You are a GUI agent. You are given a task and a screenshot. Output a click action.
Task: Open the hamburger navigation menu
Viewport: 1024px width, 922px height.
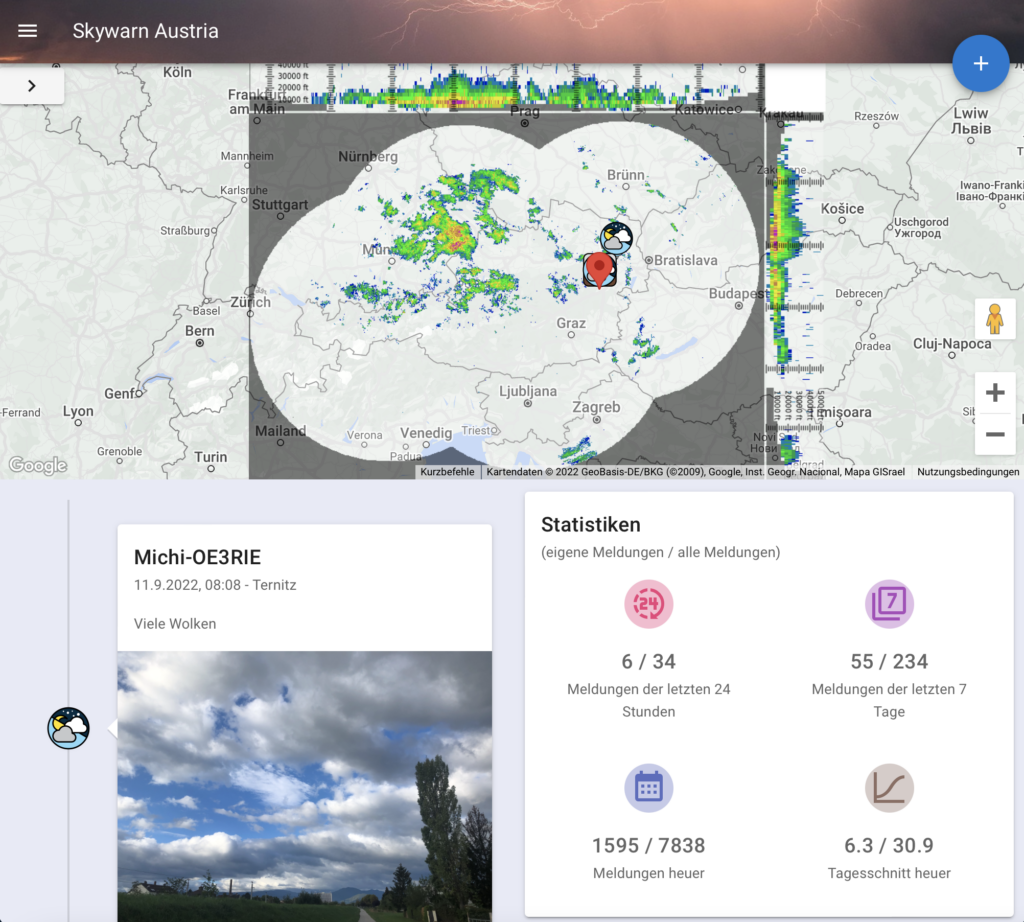click(27, 31)
